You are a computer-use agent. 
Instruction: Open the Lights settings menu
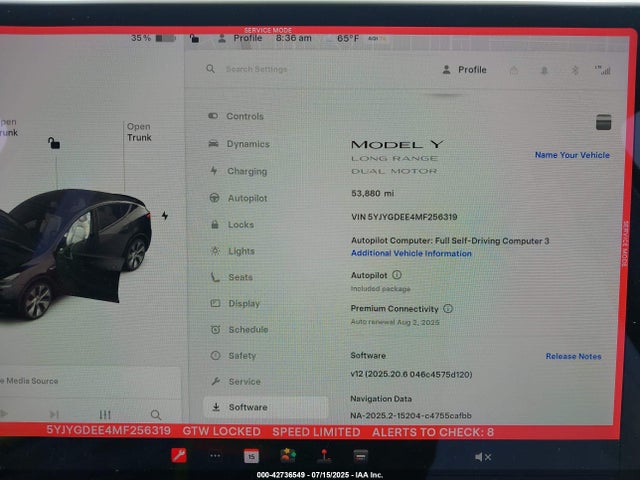click(233, 251)
